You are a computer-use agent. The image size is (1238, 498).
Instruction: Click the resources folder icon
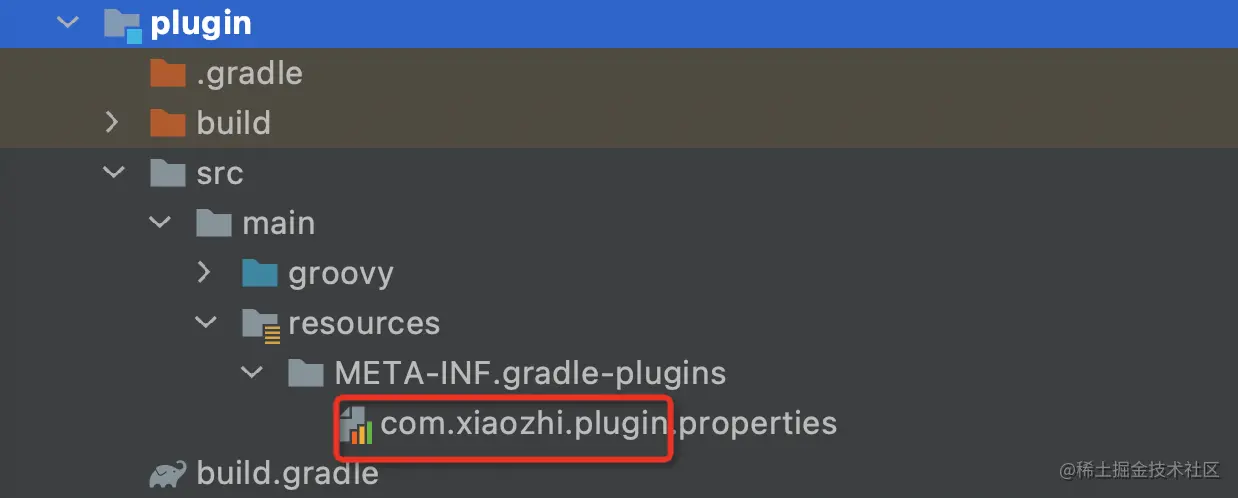(260, 324)
